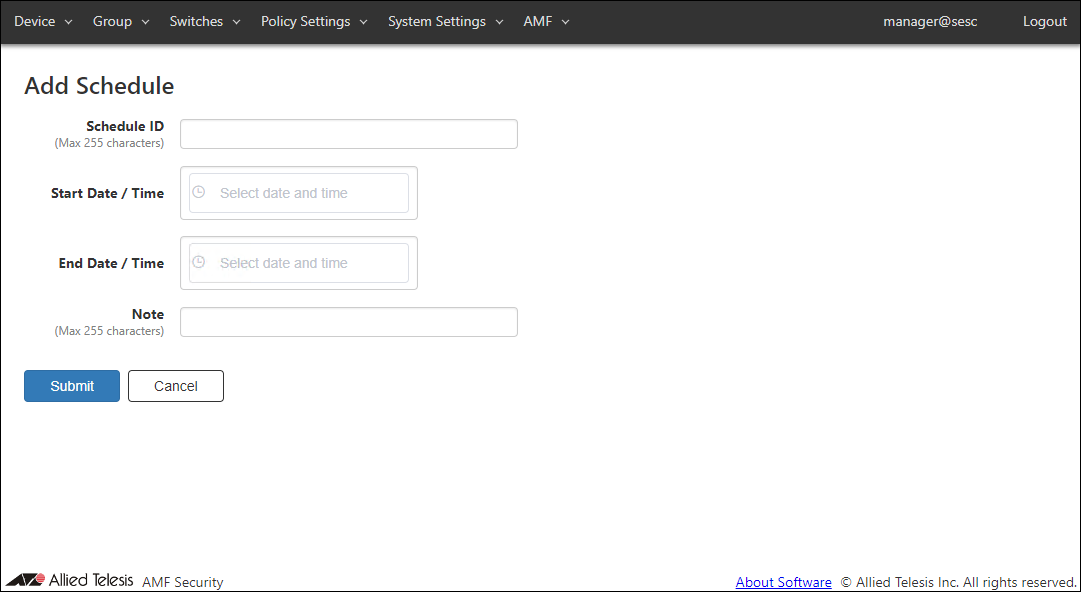Open the Device menu
Screen dimensions: 1081x592
[43, 21]
